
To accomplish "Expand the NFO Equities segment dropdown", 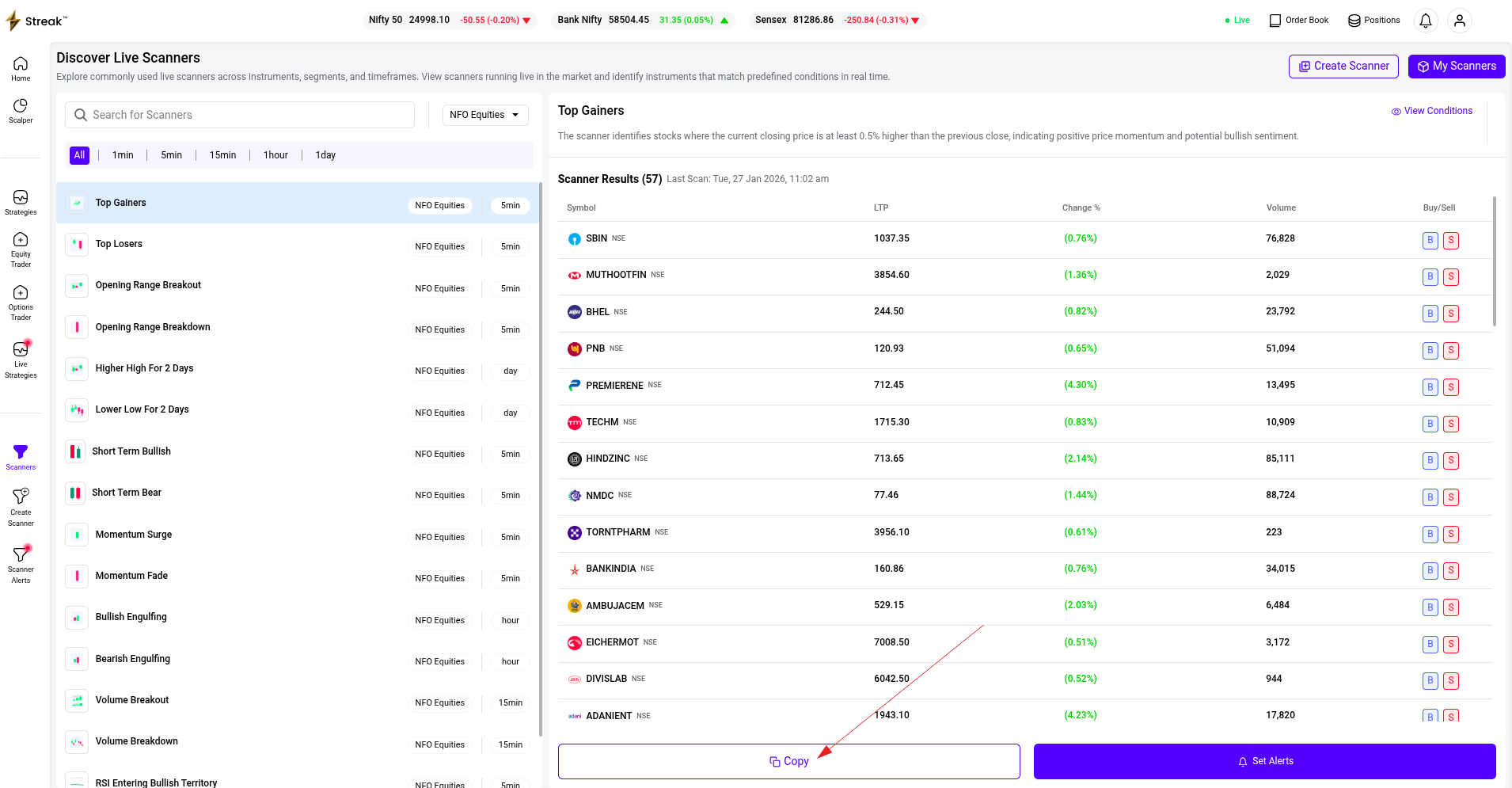I will [485, 115].
